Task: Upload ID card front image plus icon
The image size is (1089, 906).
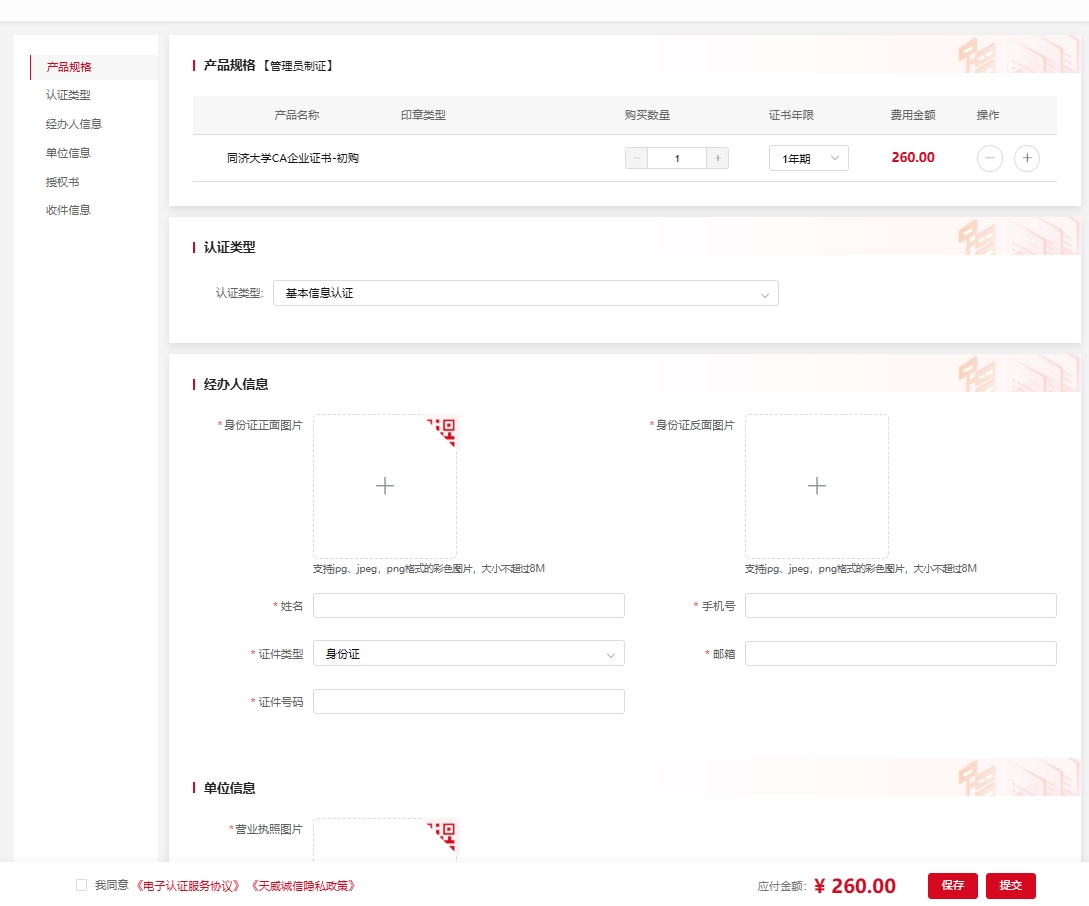Action: pos(385,486)
